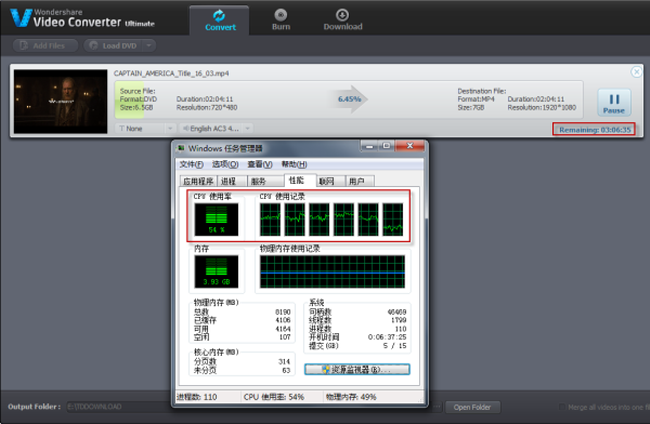The image size is (650, 424).
Task: Select the 性能 tab in Task Manager
Action: click(x=300, y=180)
